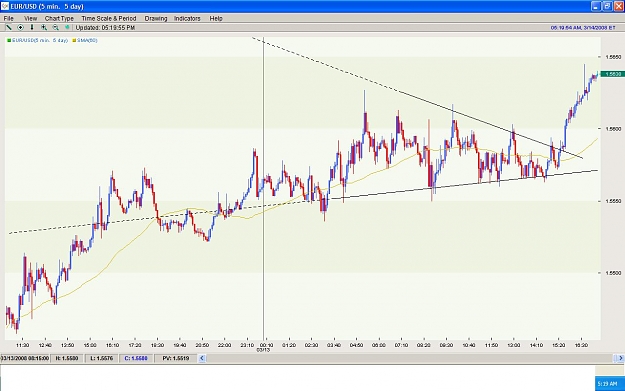Click the L: 1.5576 status field
The image size is (625, 391).
[x=101, y=358]
